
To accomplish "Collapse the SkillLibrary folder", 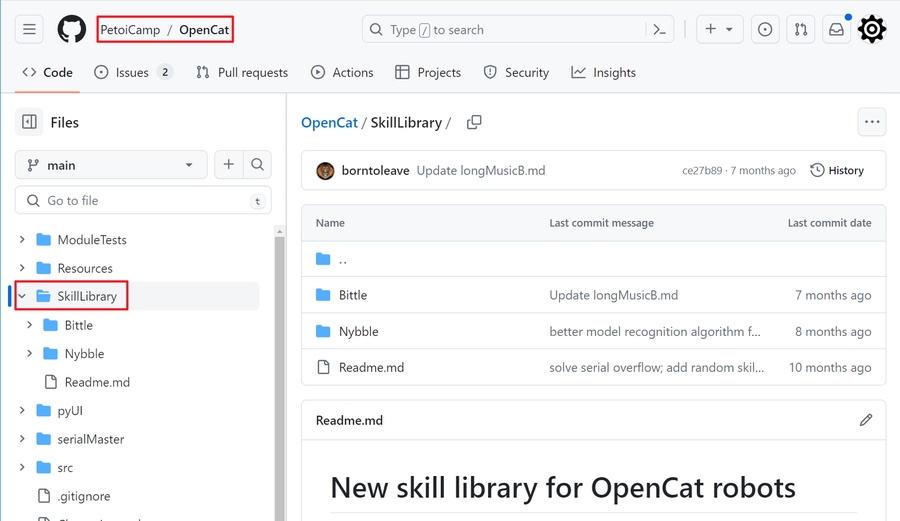I will (x=22, y=296).
